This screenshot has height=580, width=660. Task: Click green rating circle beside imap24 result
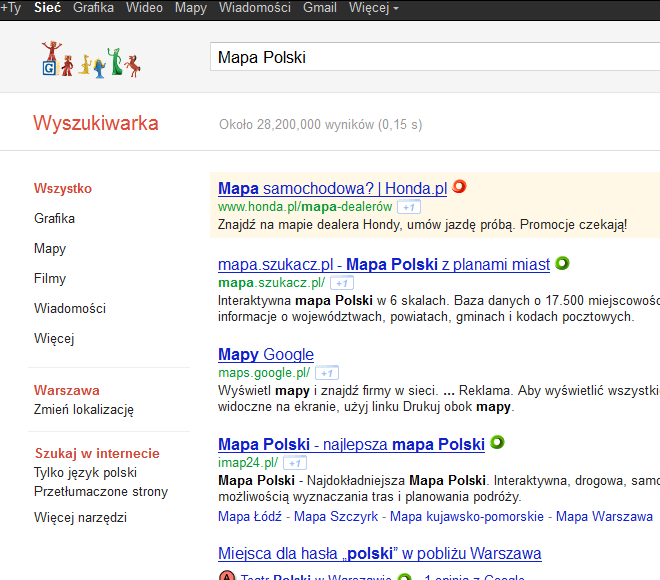[x=498, y=442]
